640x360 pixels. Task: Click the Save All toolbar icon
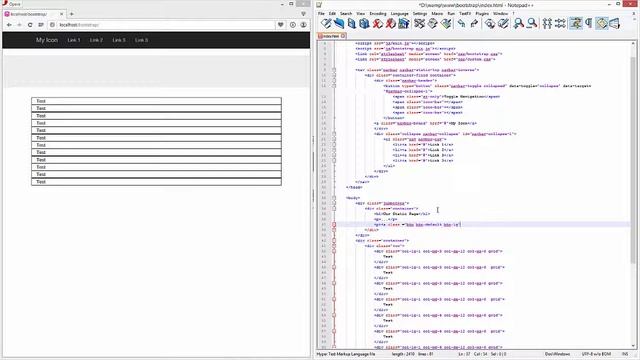point(364,24)
